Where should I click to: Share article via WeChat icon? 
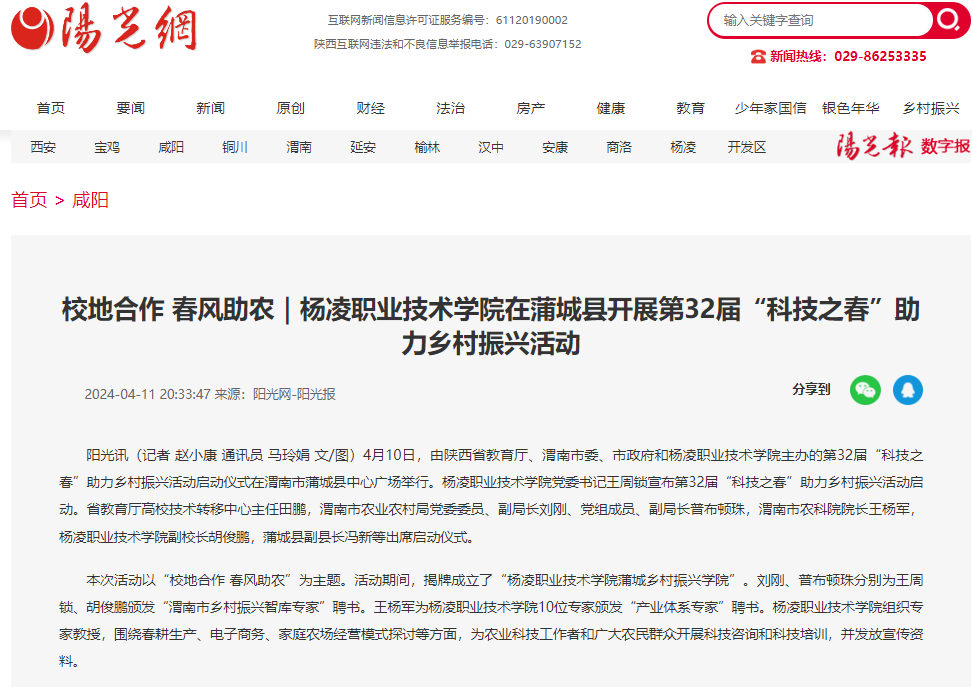[x=865, y=390]
